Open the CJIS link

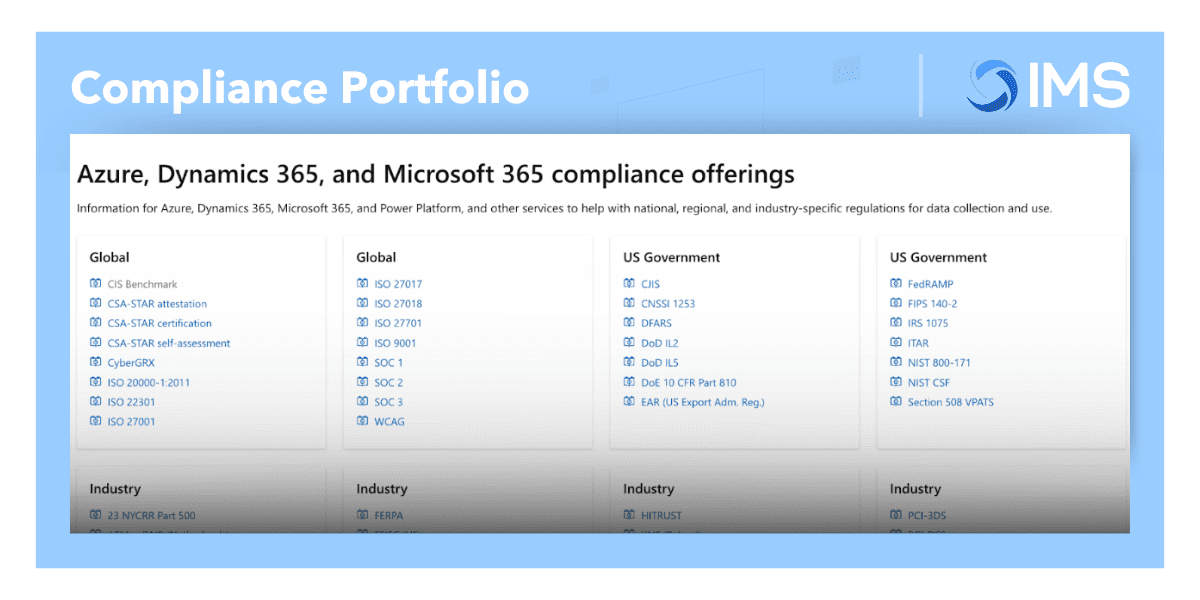[x=650, y=284]
